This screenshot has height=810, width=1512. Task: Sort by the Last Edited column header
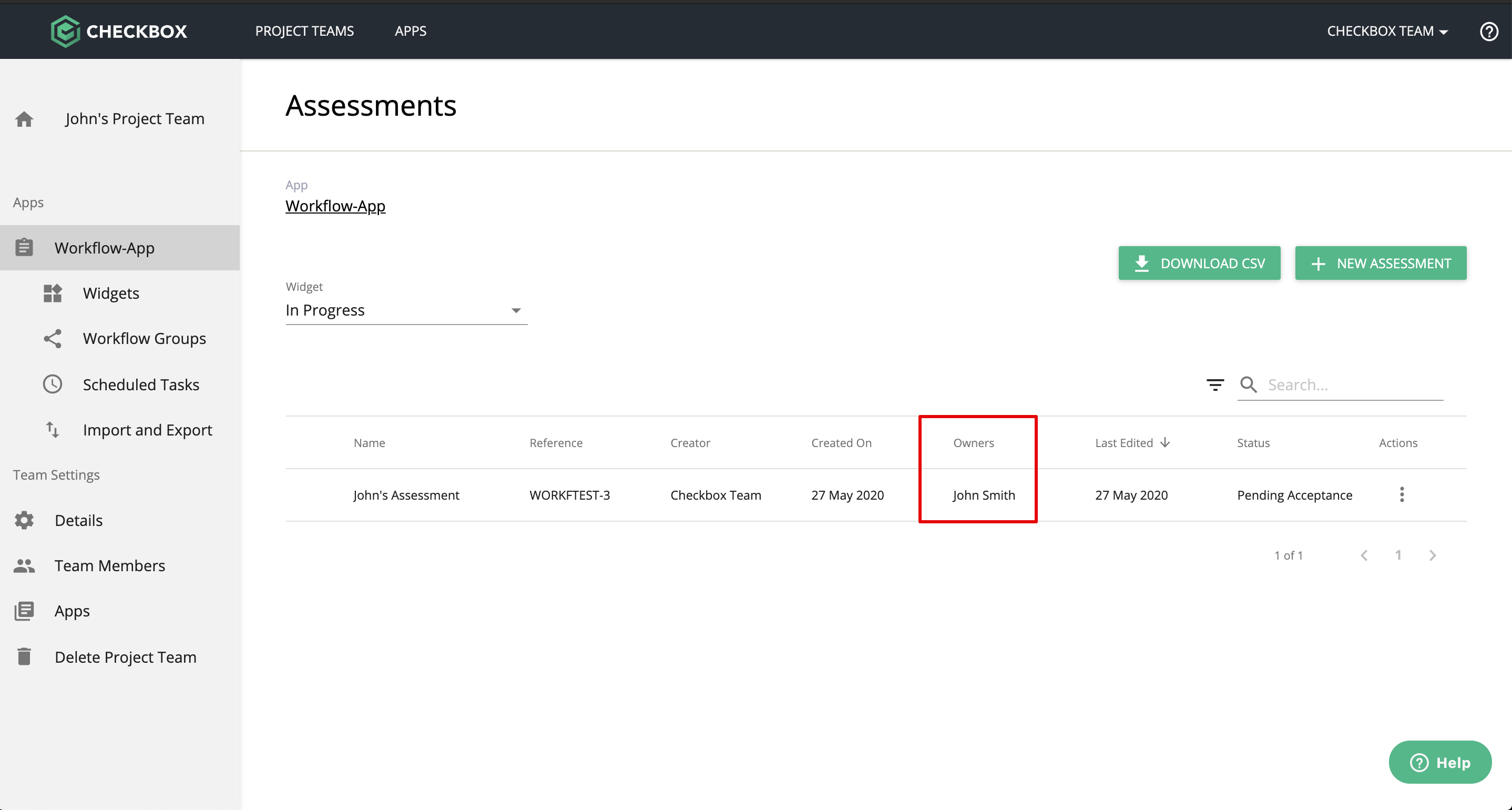click(x=1124, y=443)
